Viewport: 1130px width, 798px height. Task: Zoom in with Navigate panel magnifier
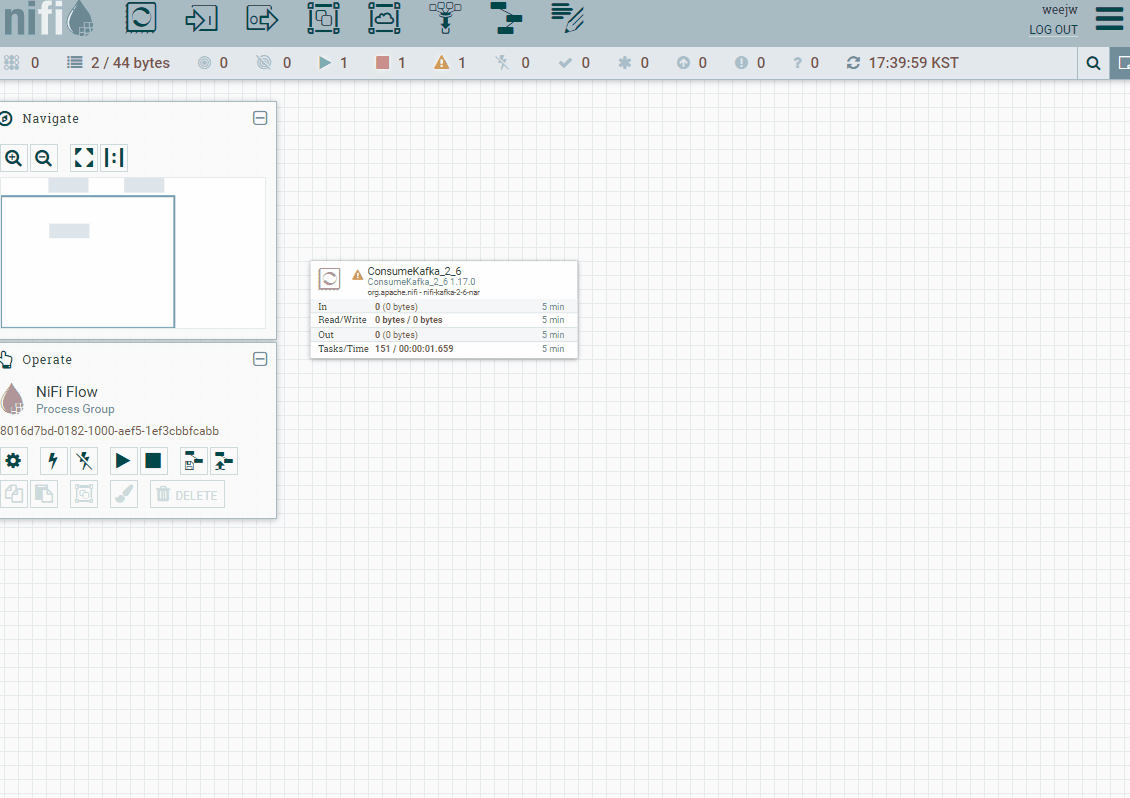pyautogui.click(x=14, y=158)
